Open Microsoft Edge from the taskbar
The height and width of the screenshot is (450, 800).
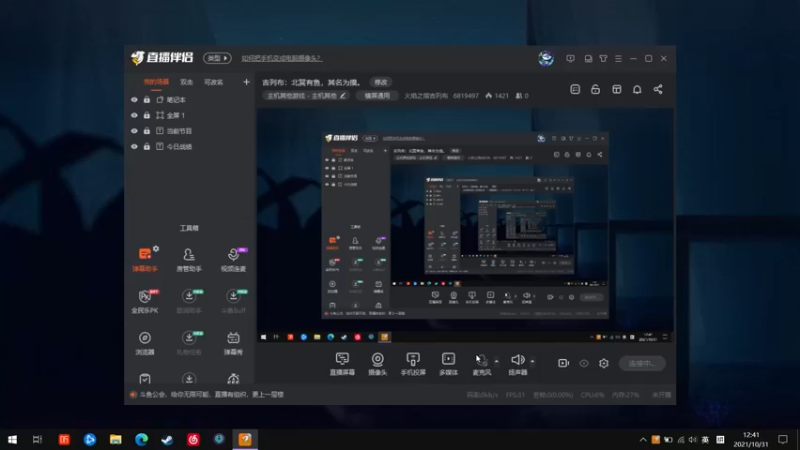point(141,439)
